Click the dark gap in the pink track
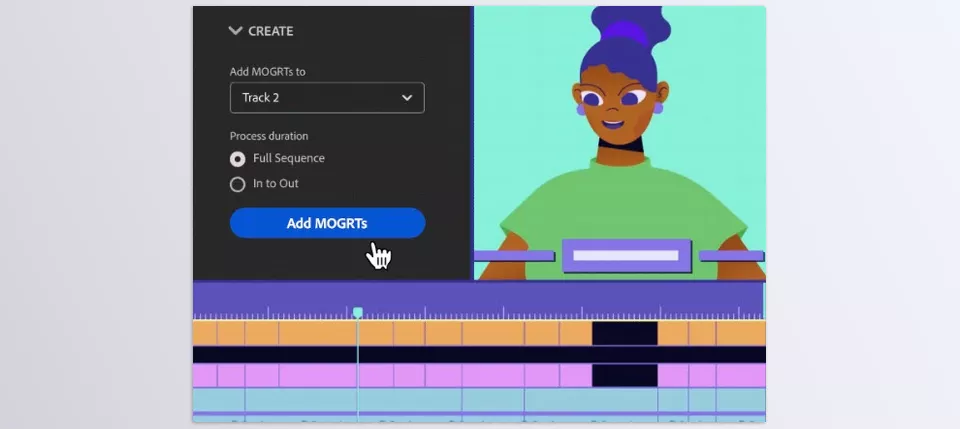This screenshot has width=960, height=429. click(x=624, y=375)
